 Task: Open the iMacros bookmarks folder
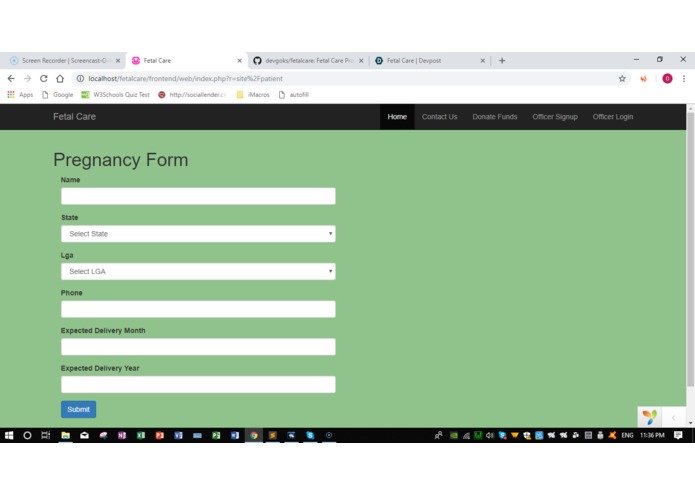point(254,94)
